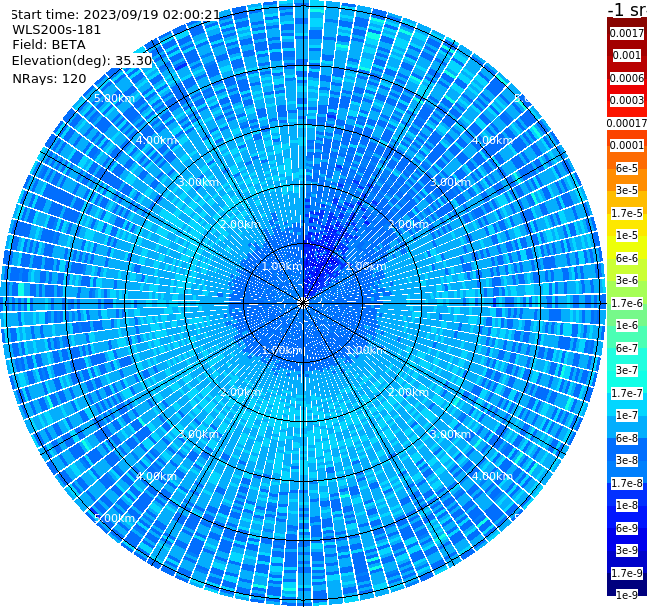647x607 pixels.
Task: Select the 1e-7 colorbar value
Action: (627, 415)
